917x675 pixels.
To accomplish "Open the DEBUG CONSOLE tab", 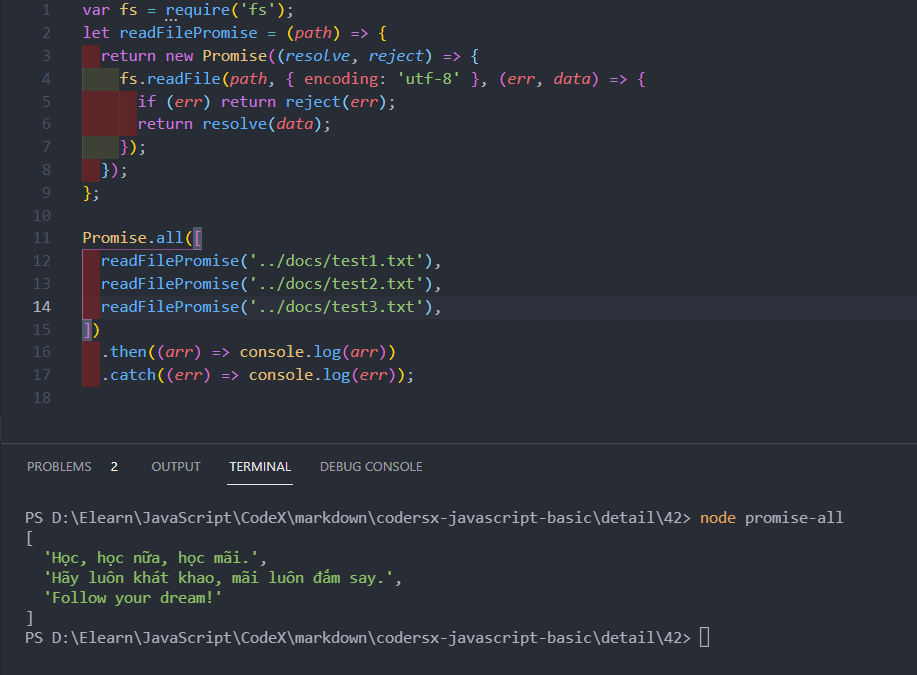I will point(370,466).
